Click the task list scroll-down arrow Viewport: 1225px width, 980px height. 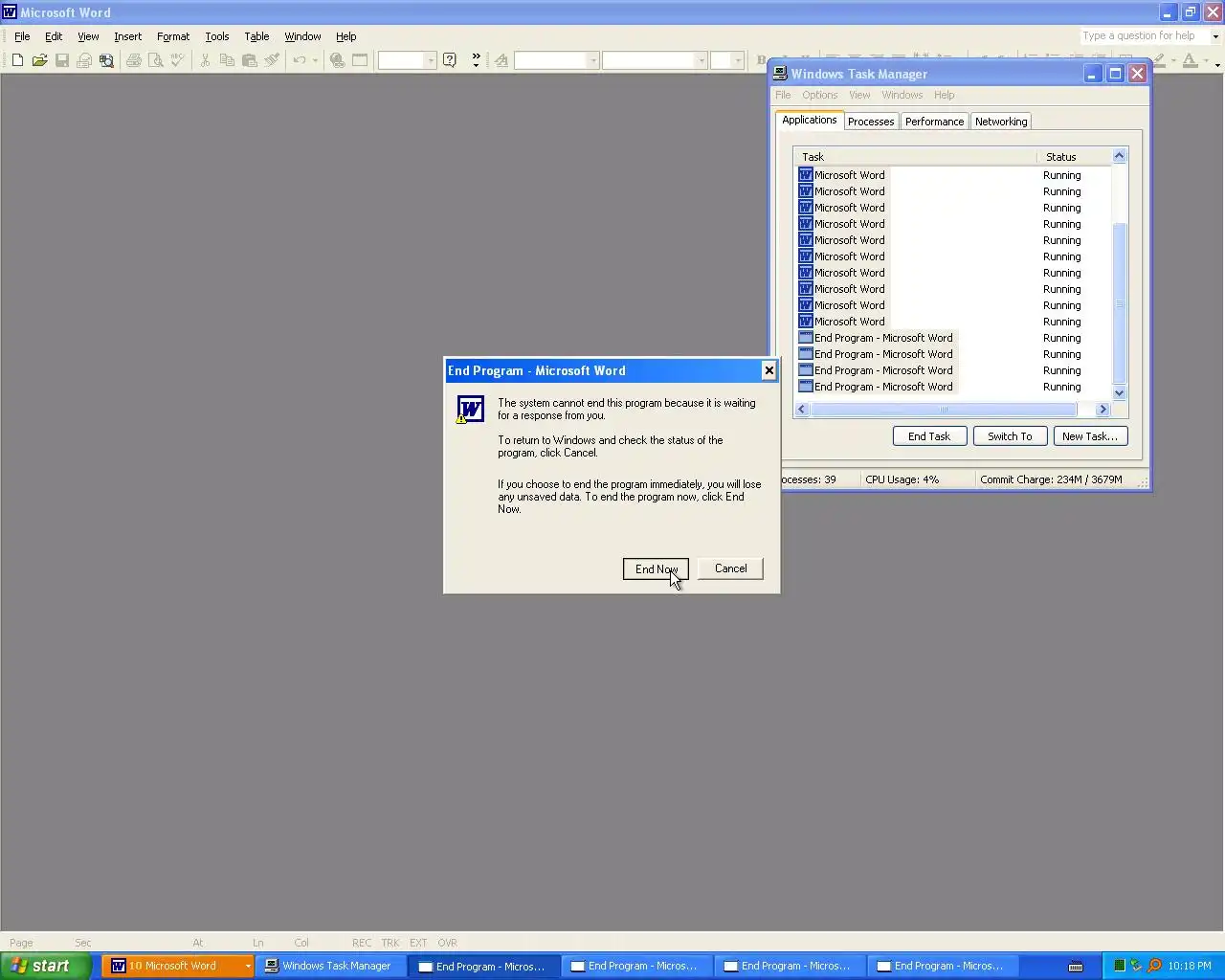point(1119,393)
